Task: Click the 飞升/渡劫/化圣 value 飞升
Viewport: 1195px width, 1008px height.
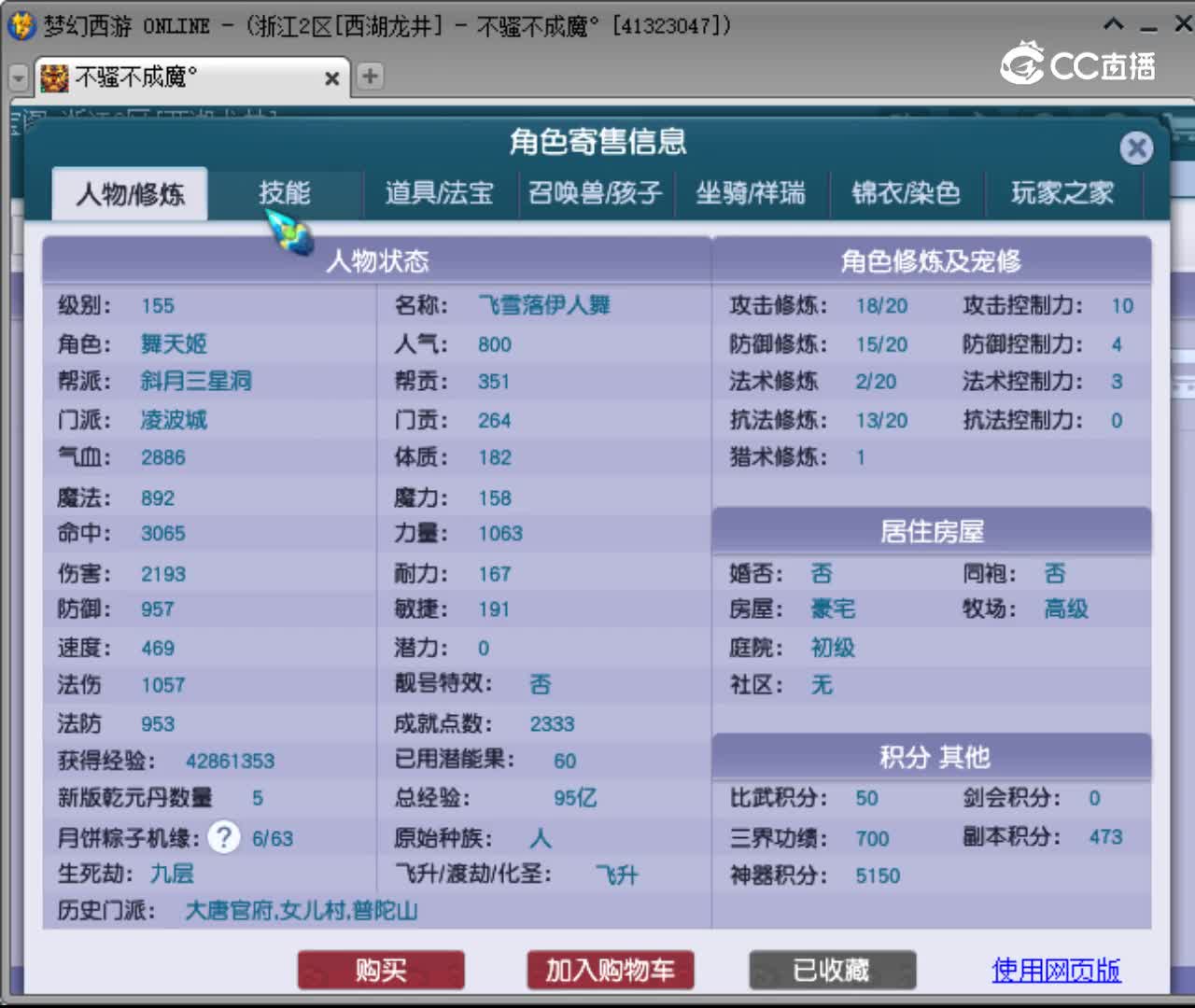Action: (618, 875)
